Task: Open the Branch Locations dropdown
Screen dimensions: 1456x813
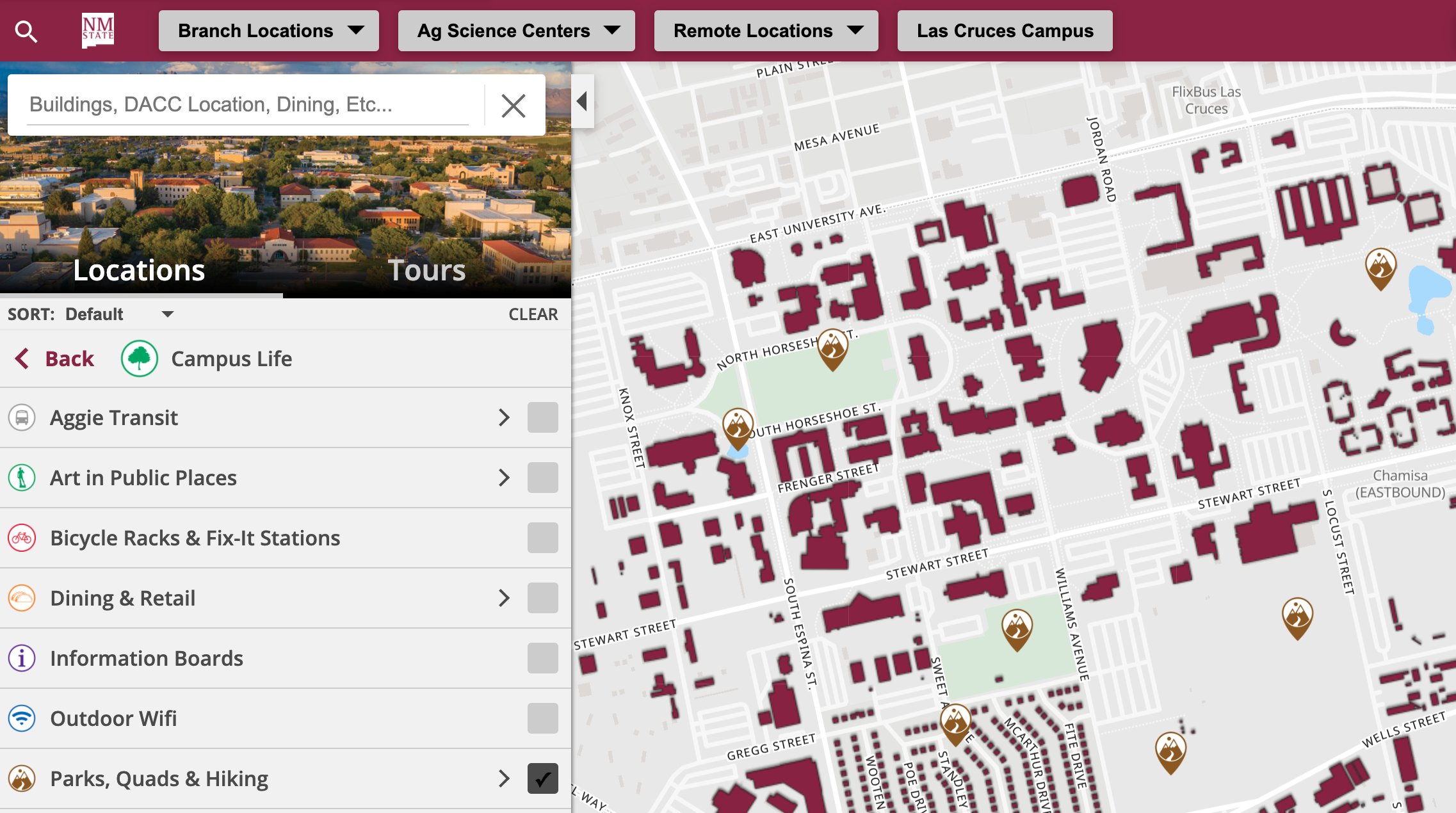Action: pos(269,31)
